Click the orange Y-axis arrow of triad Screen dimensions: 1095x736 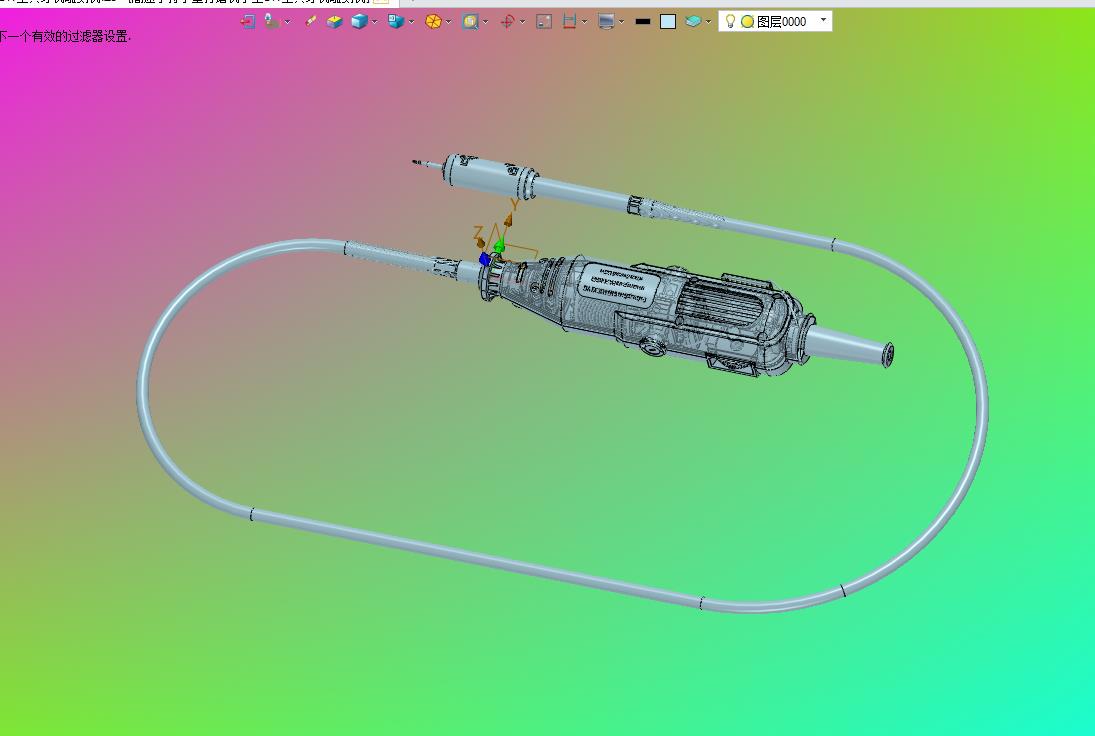[509, 221]
